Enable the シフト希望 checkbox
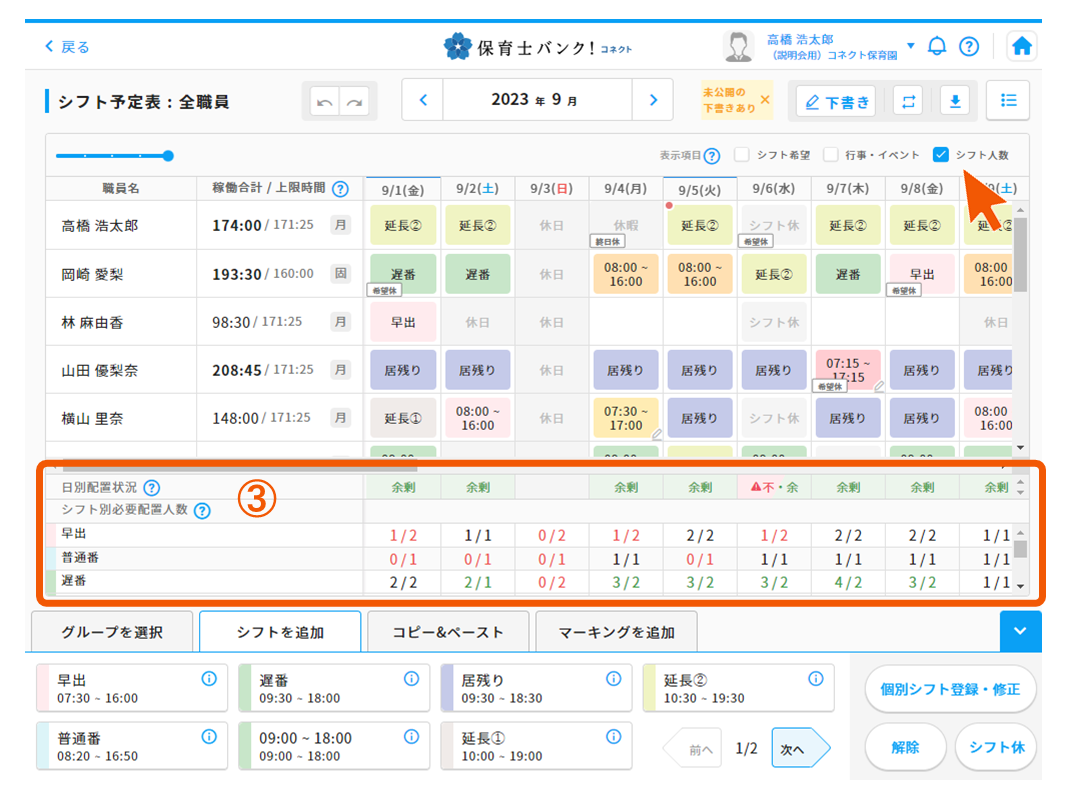1067x800 pixels. coord(742,155)
